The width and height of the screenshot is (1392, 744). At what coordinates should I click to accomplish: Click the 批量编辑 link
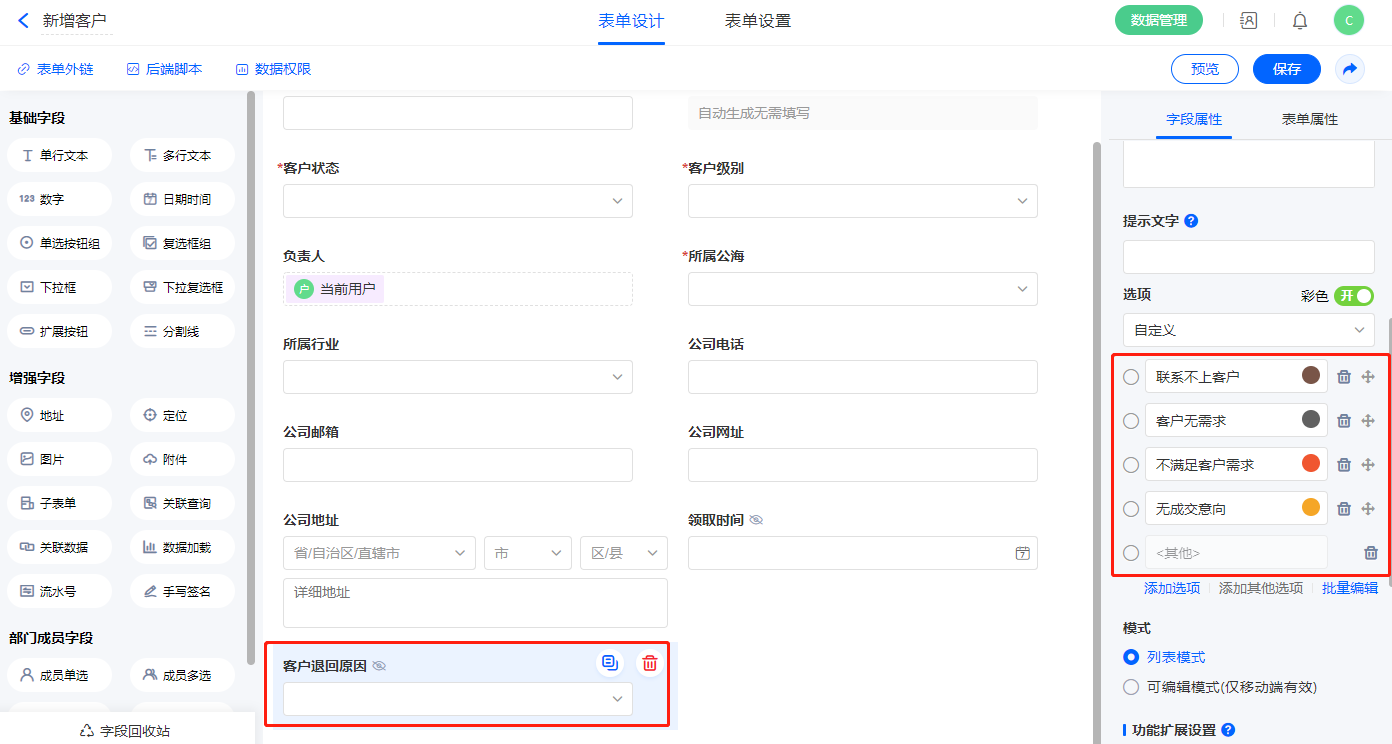tap(1349, 588)
